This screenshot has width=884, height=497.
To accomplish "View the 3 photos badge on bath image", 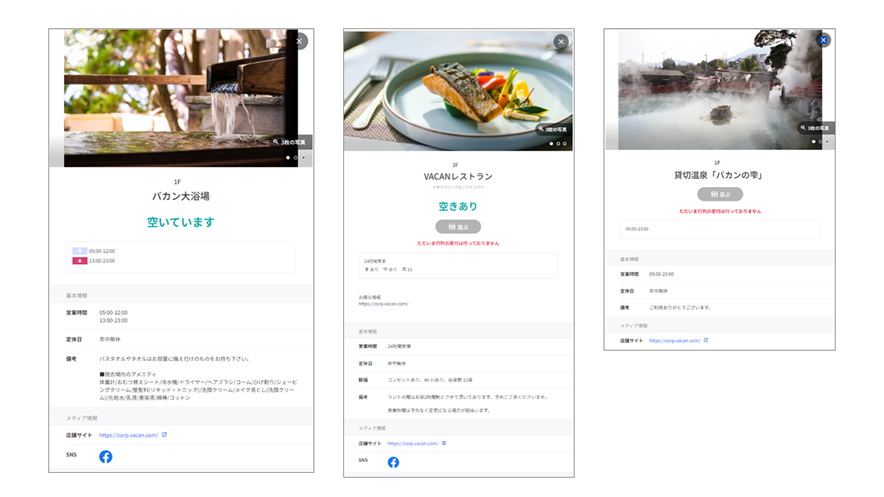I will click(292, 142).
